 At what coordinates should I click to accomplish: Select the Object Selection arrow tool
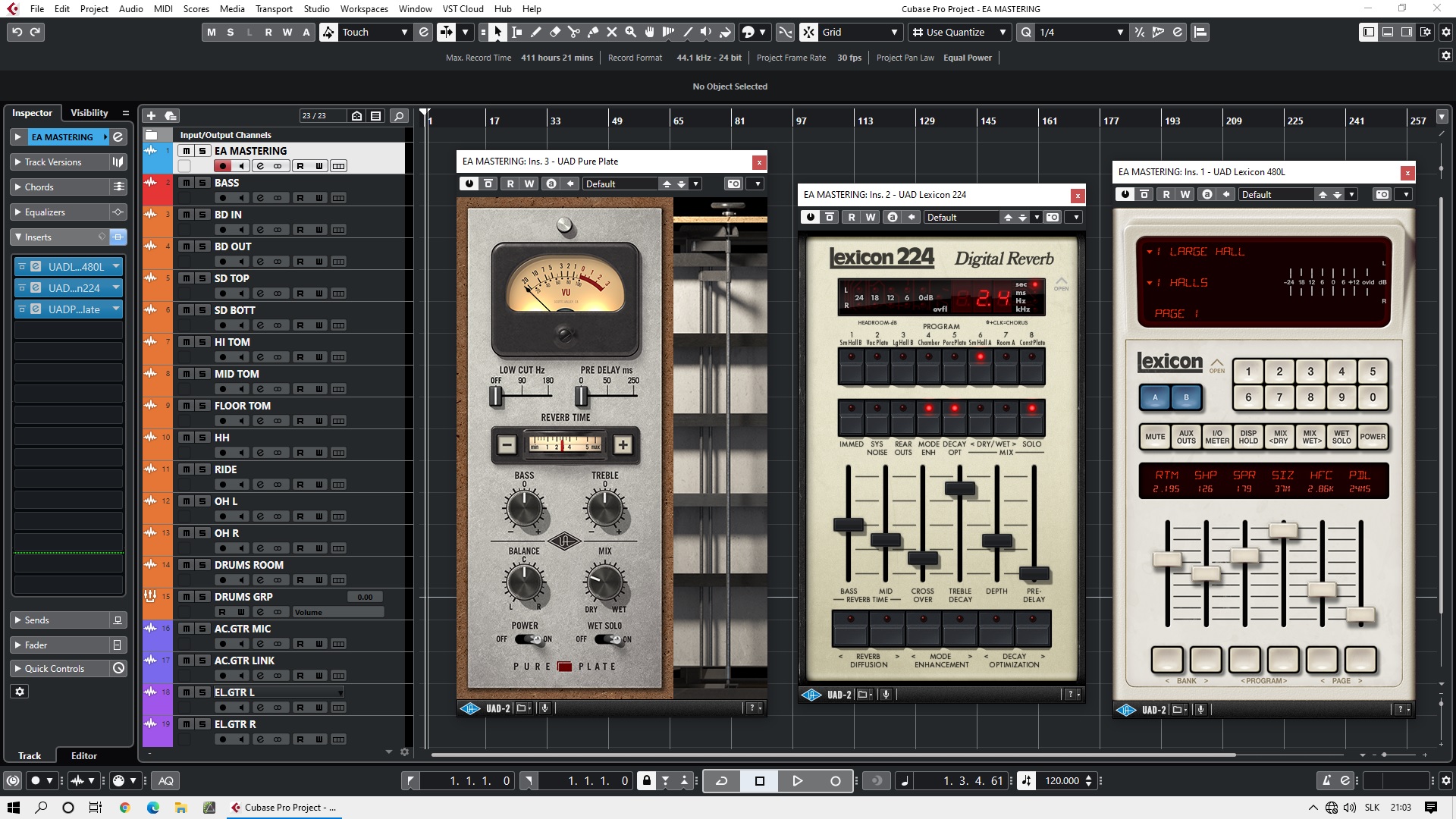tap(497, 32)
